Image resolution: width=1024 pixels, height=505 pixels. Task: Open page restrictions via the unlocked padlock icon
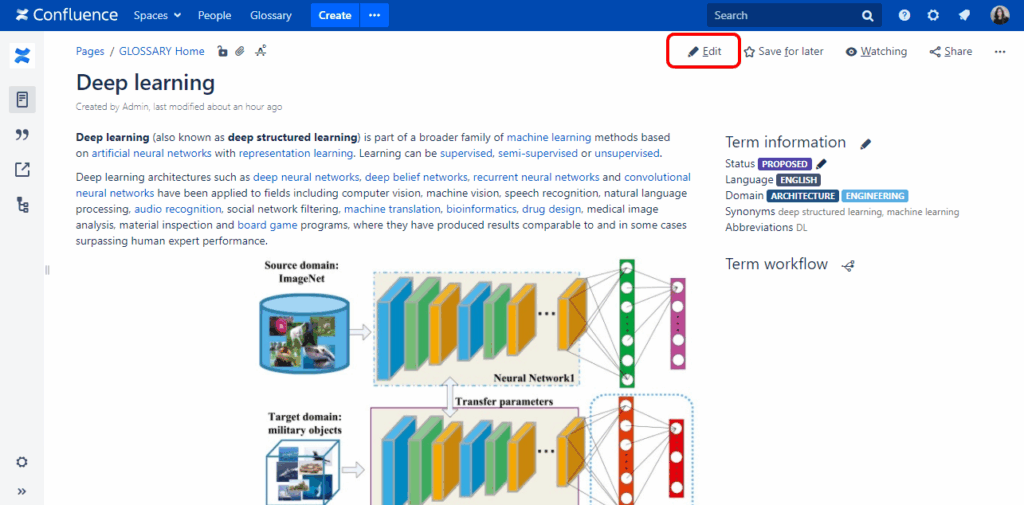click(x=223, y=51)
